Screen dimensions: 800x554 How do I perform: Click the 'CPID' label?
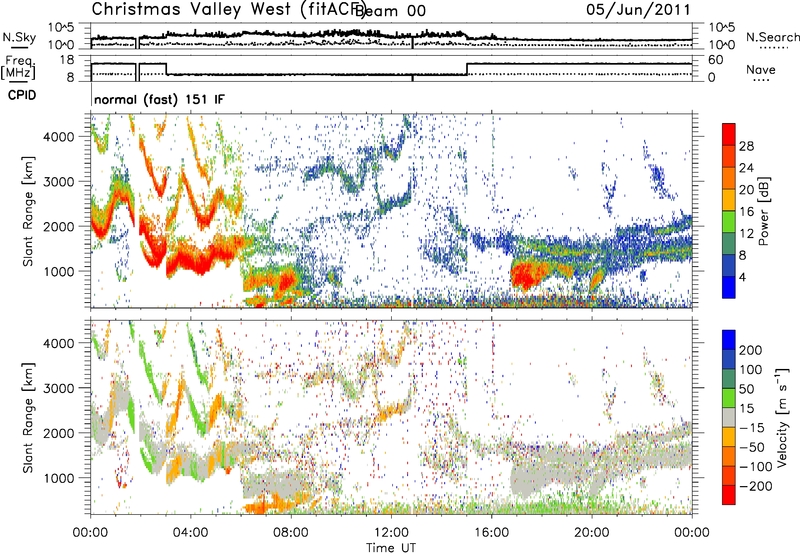tap(22, 95)
